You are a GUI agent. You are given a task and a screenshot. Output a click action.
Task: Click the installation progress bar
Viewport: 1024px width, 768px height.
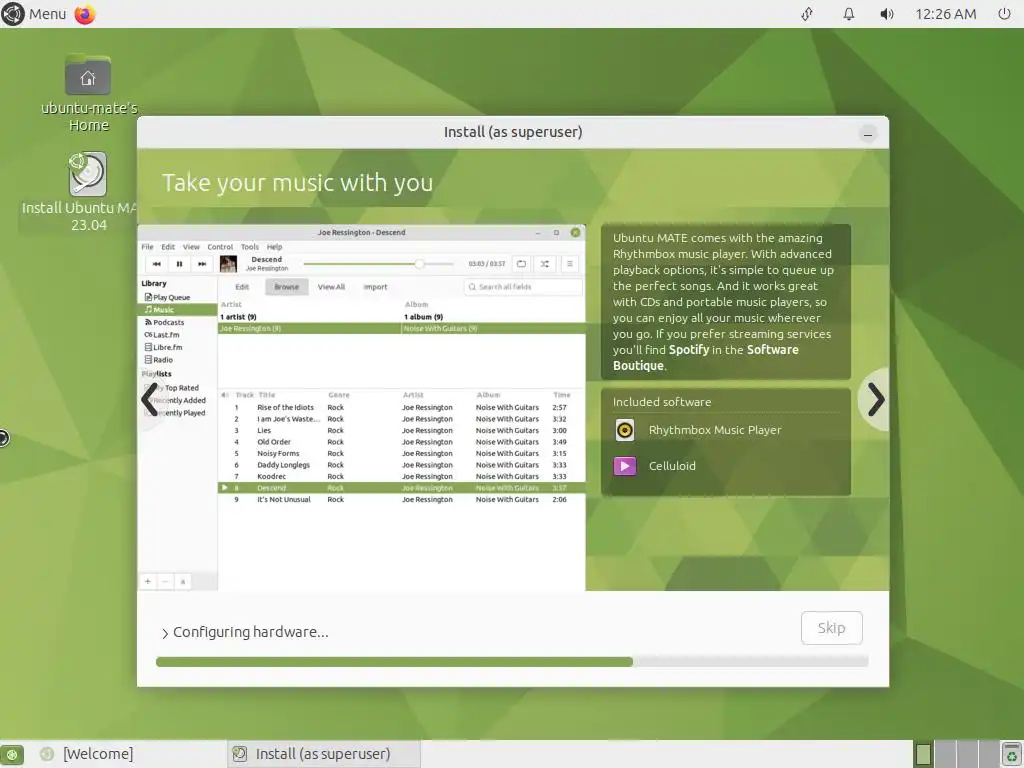tap(512, 662)
